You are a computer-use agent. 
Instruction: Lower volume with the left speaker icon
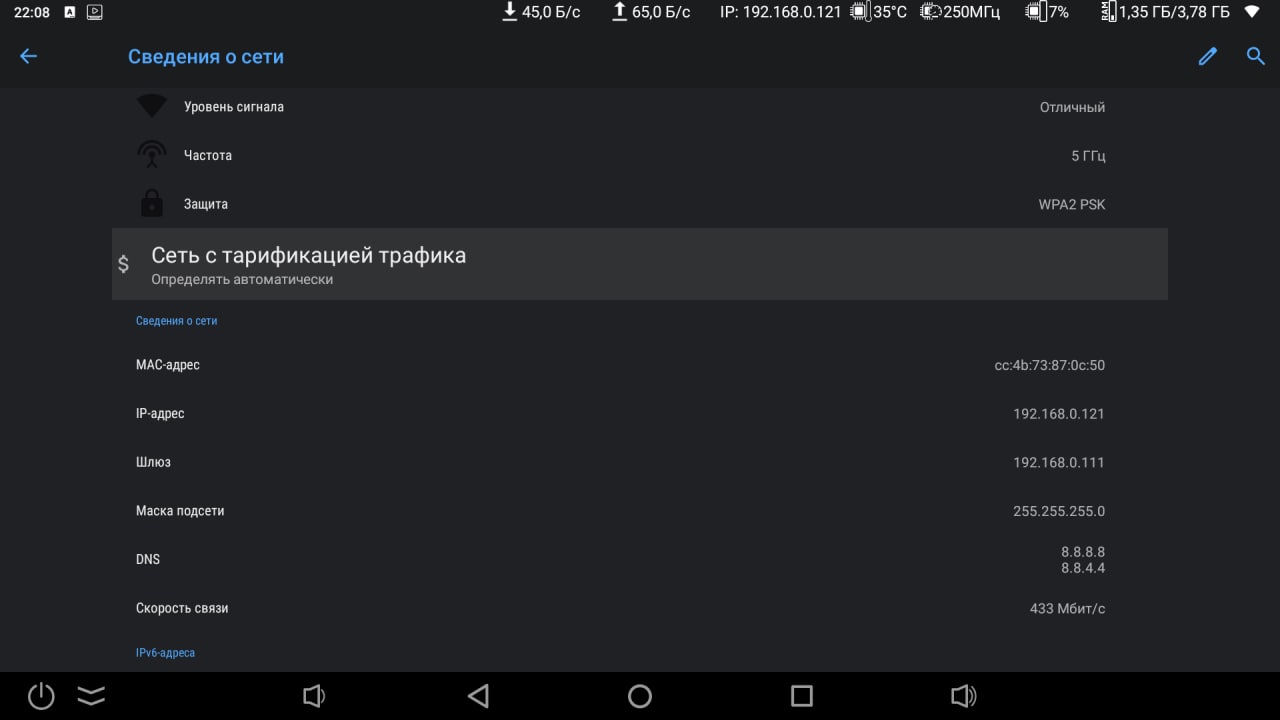tap(315, 696)
